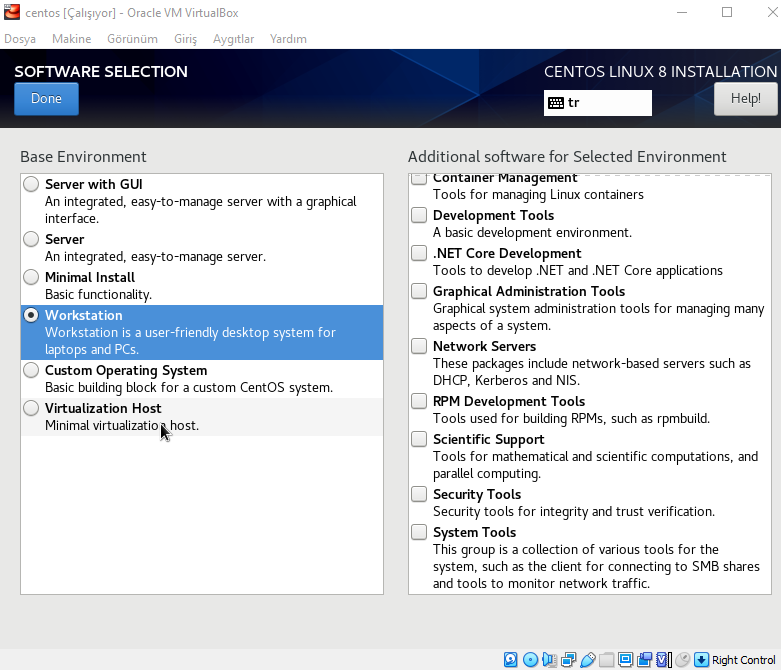Choose the Minimal Install radio button

(x=31, y=277)
